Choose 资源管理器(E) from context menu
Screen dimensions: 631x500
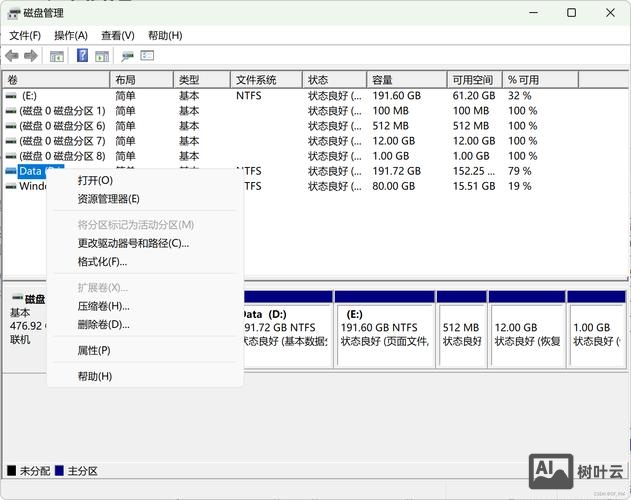click(145, 199)
